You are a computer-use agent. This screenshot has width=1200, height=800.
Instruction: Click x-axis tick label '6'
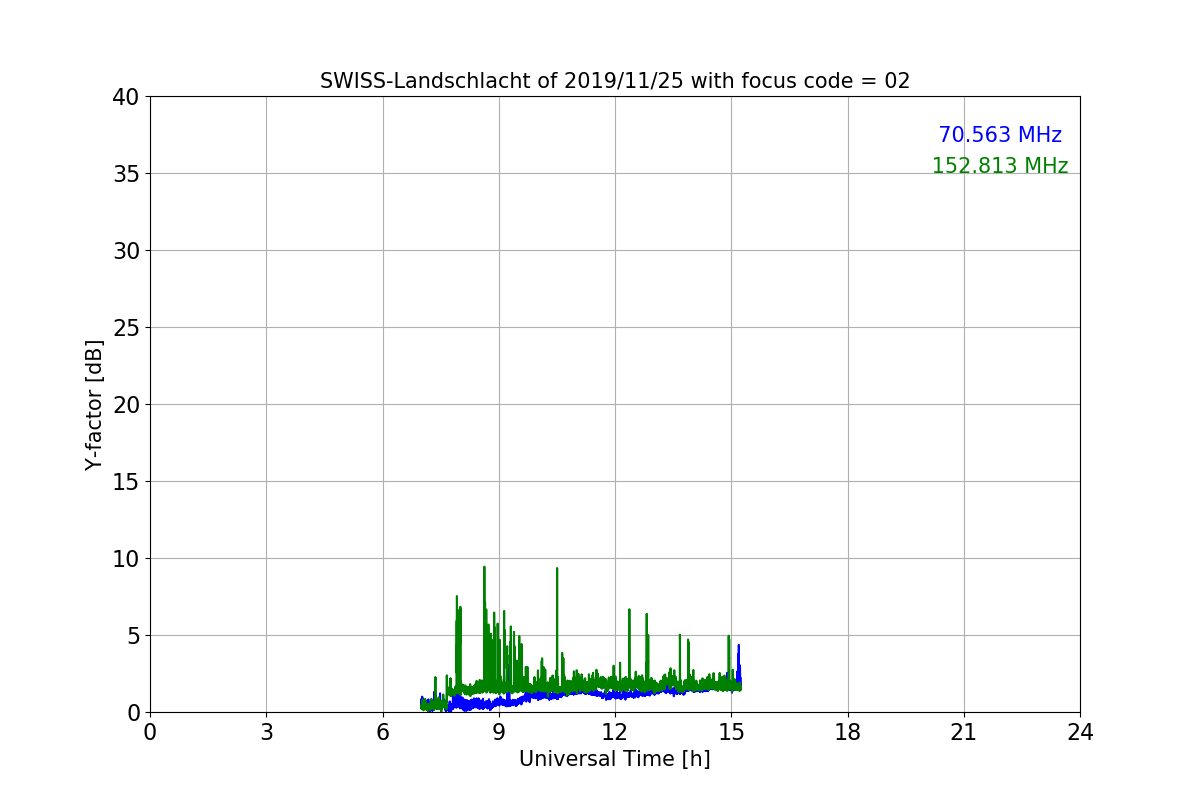pos(383,732)
